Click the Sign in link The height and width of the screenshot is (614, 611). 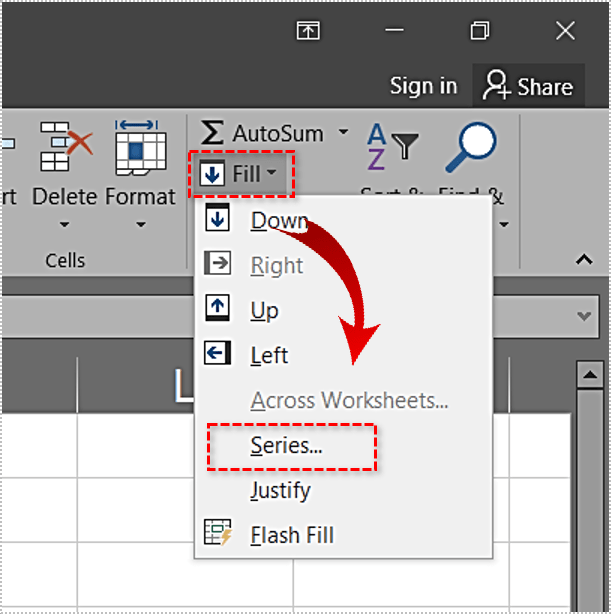click(423, 86)
